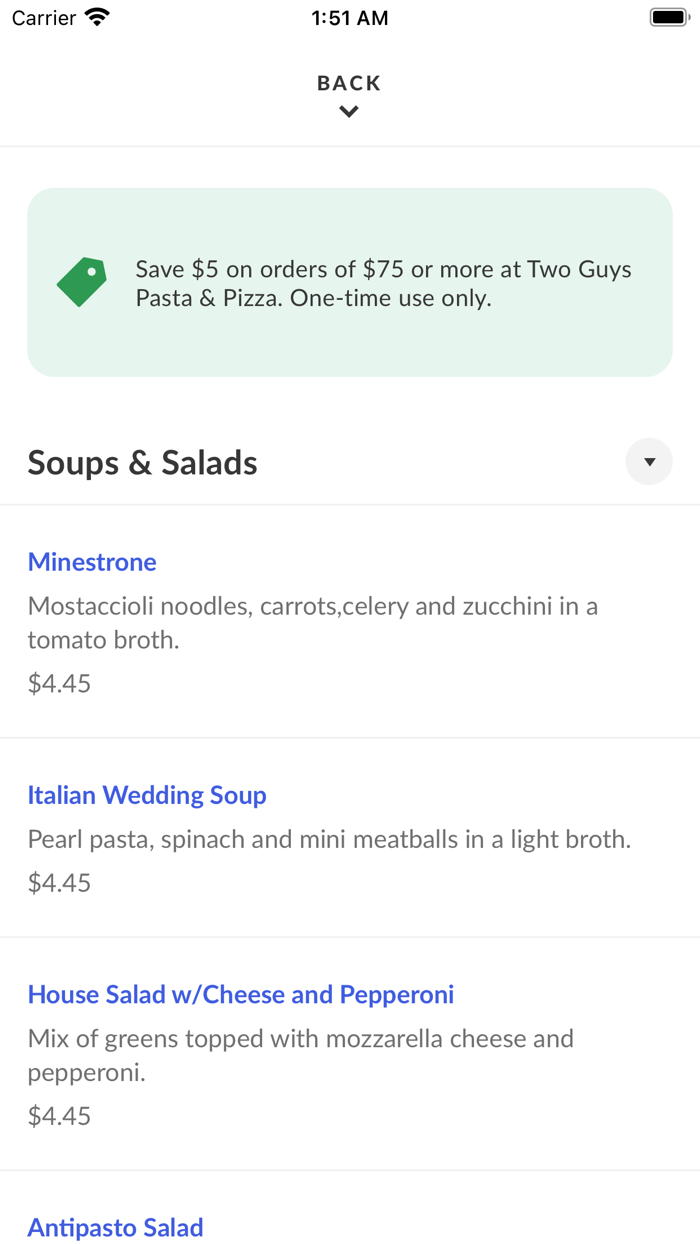The width and height of the screenshot is (700, 1244).
Task: Tap the Wi-Fi signal icon
Action: [97, 16]
